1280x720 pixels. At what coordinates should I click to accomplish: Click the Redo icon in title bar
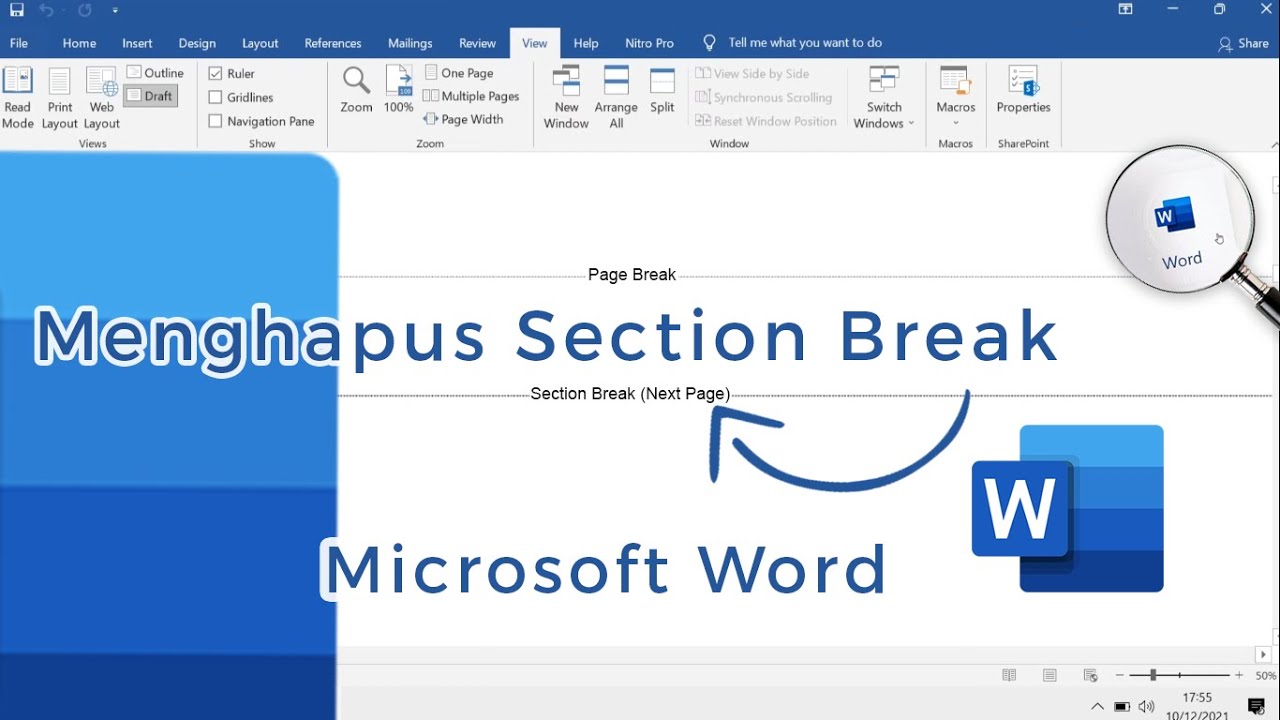[85, 10]
